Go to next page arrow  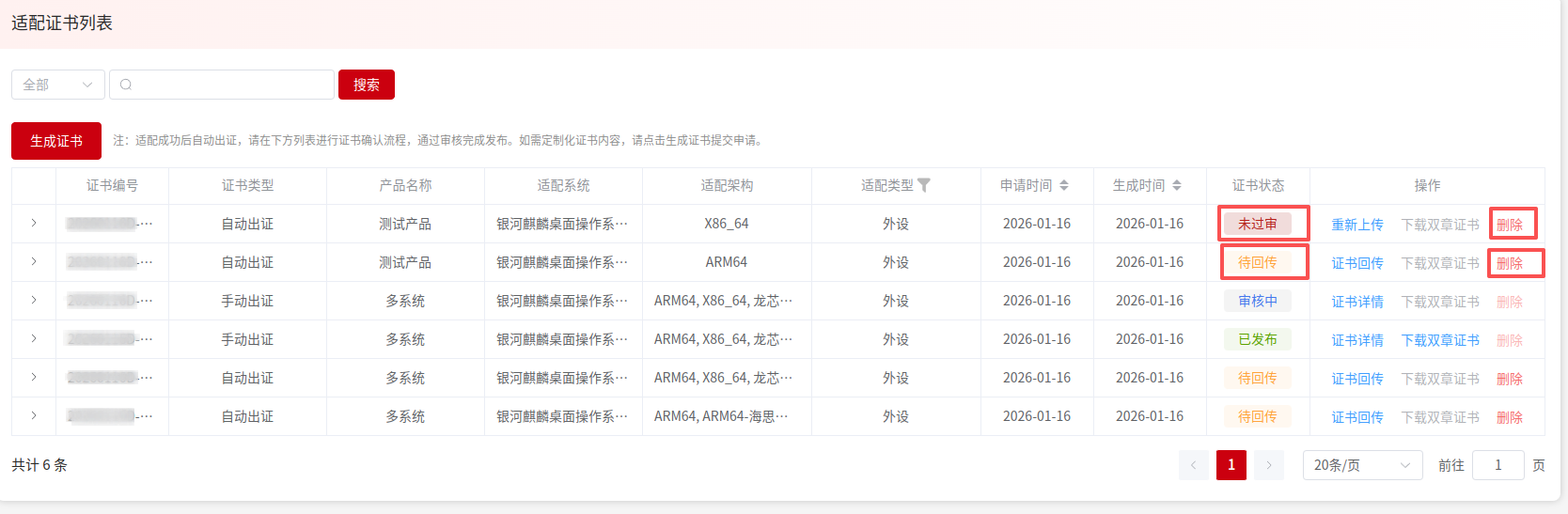(1268, 465)
